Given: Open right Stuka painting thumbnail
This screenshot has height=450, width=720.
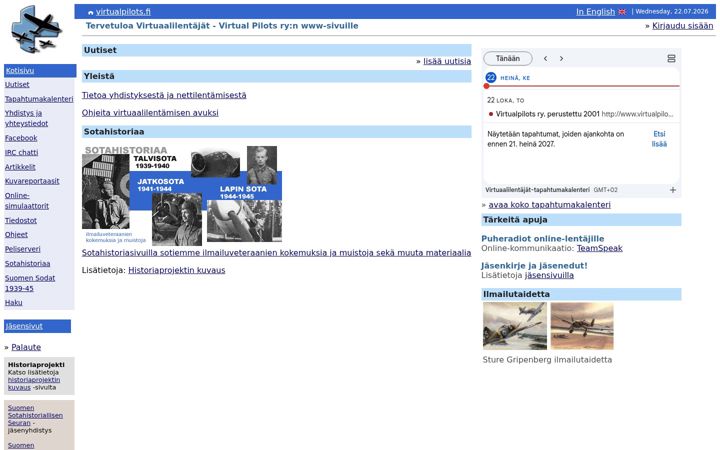Looking at the screenshot, I should coord(582,326).
